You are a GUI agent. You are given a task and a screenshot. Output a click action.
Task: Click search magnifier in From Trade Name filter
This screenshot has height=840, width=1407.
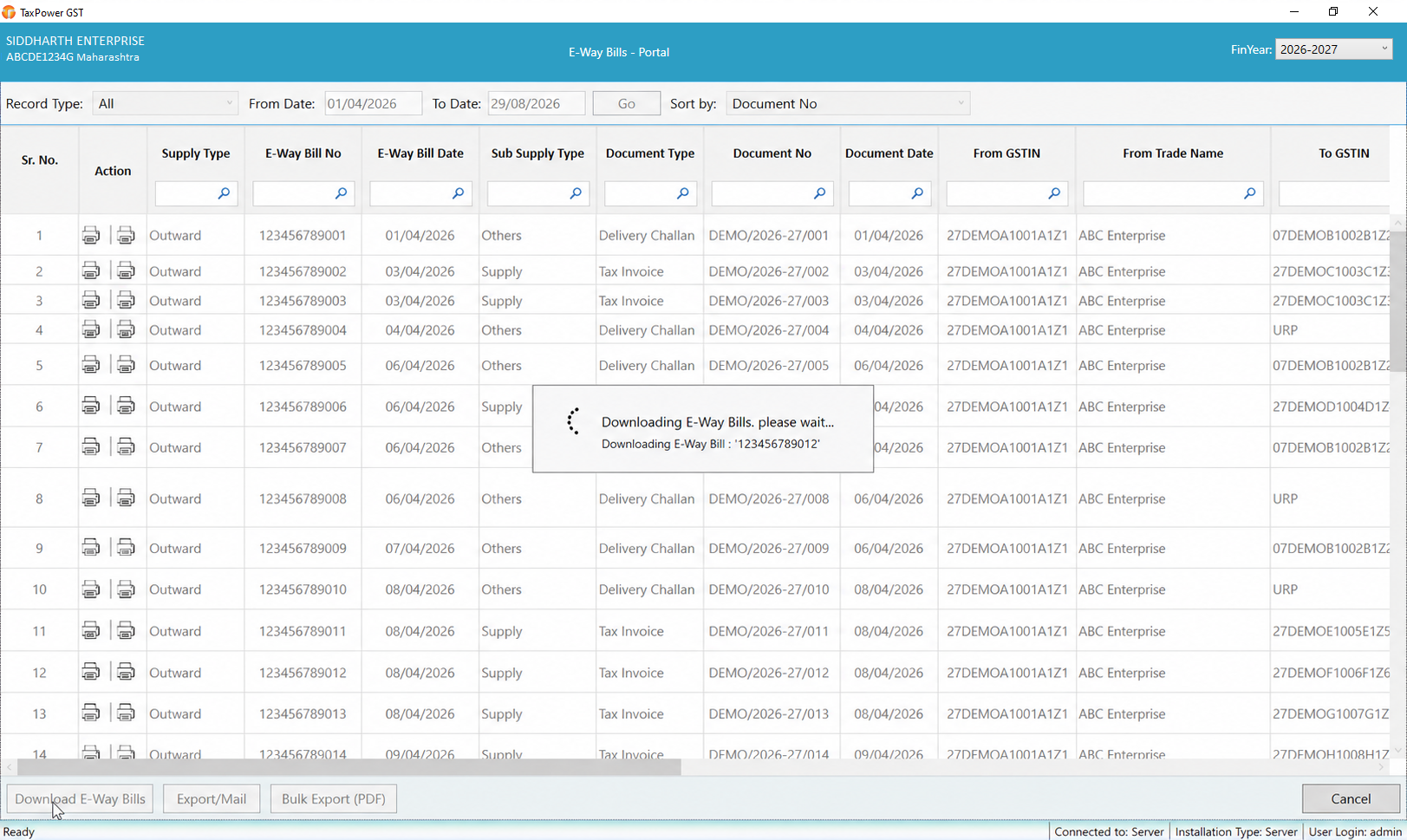[1249, 193]
